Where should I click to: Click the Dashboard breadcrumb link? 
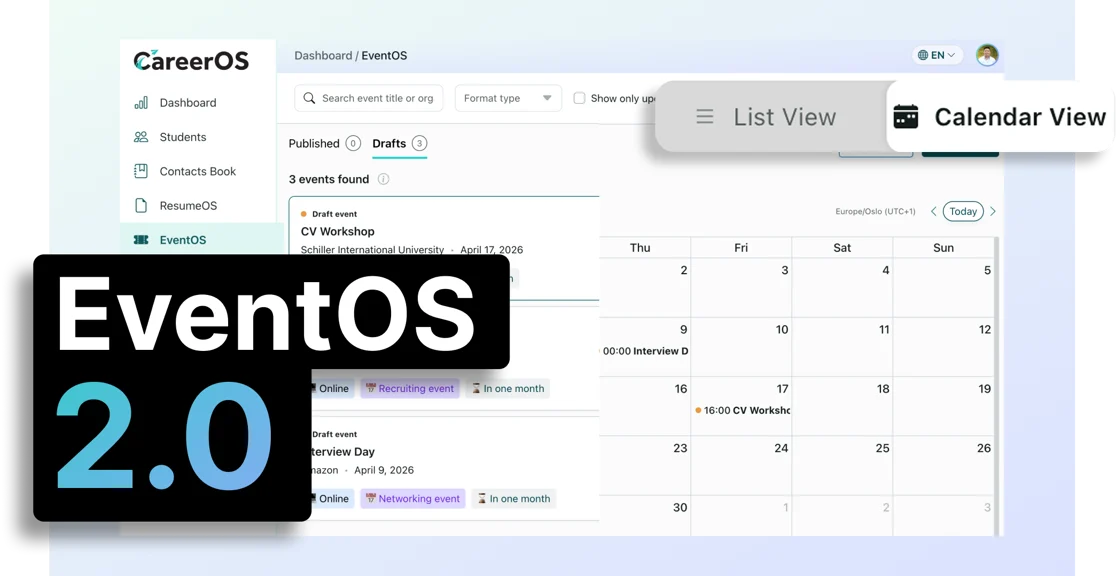click(323, 56)
